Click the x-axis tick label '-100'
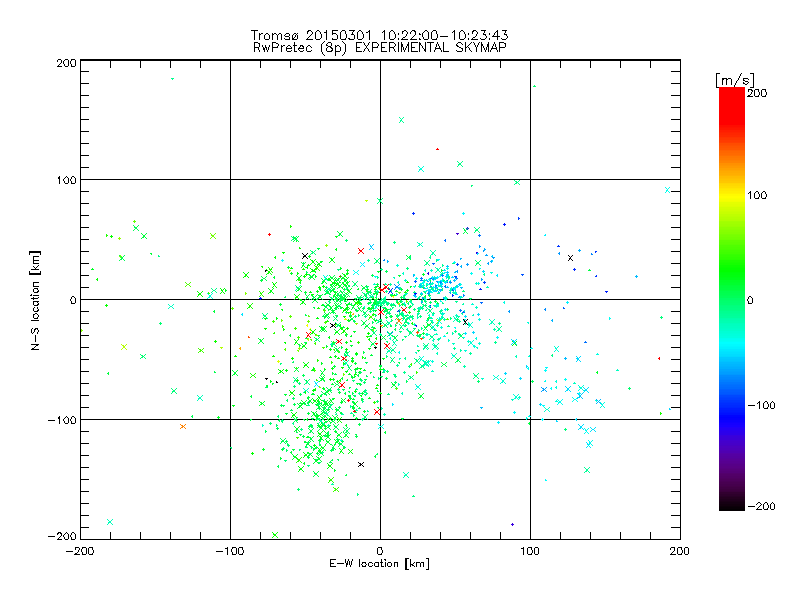The width and height of the screenshot is (800, 600). [x=230, y=551]
